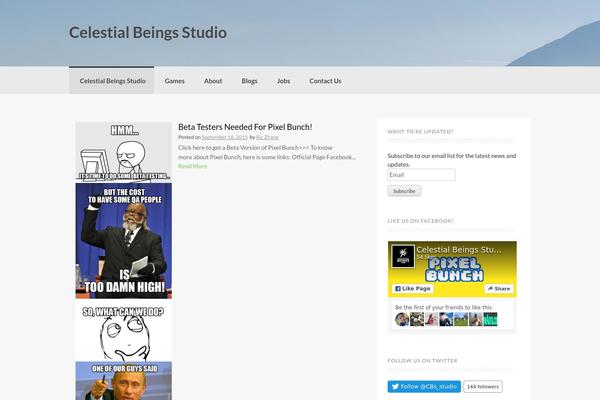Click the "Subscribe to our email list" text
The image size is (600, 400).
click(x=452, y=160)
